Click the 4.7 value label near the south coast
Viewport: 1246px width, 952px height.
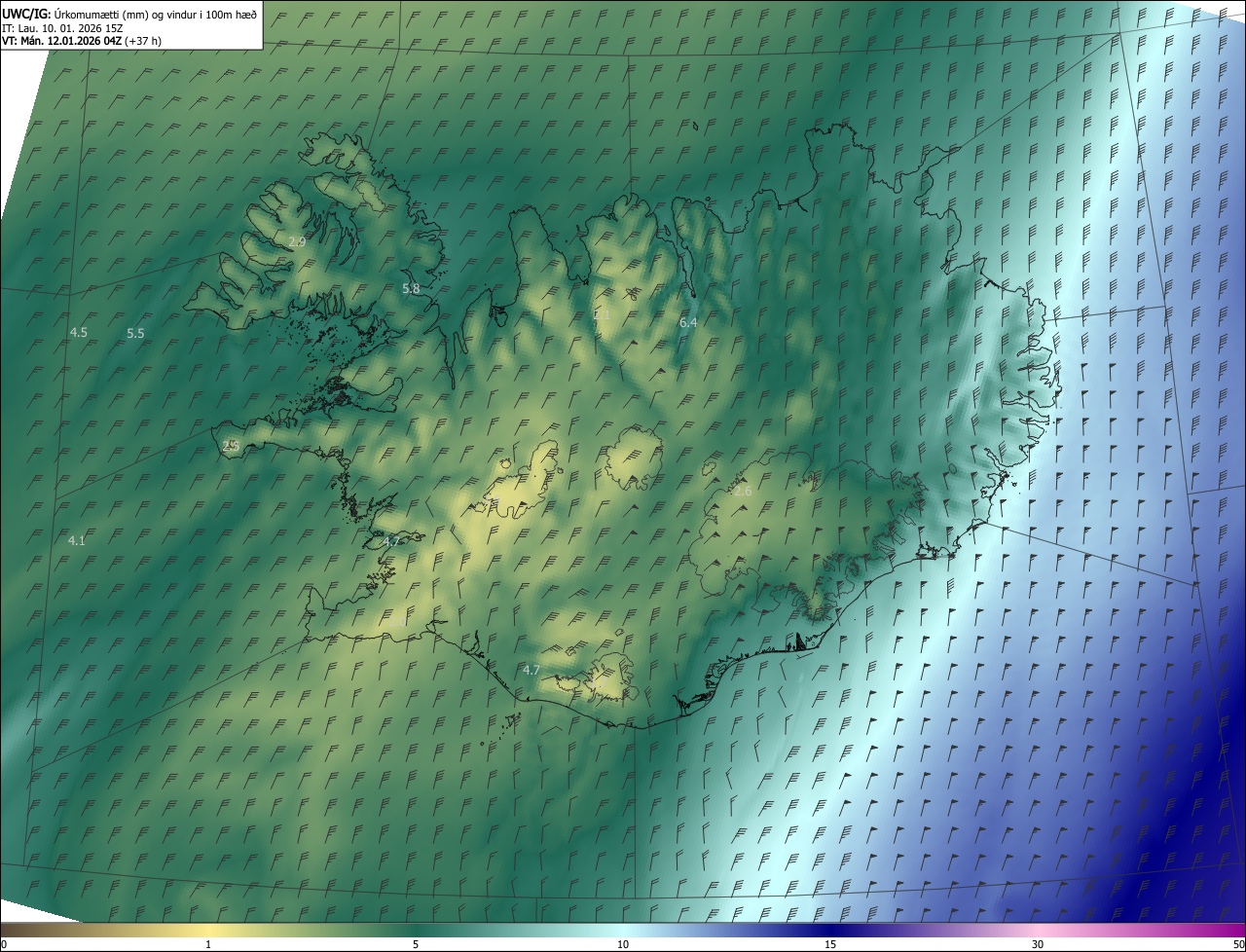(531, 670)
